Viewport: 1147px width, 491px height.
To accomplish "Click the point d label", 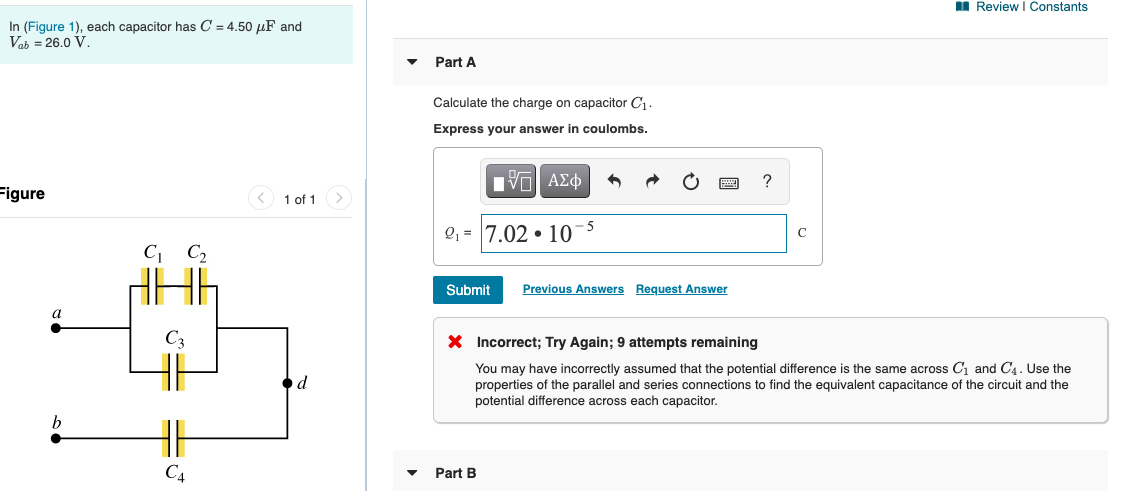I will pos(302,382).
